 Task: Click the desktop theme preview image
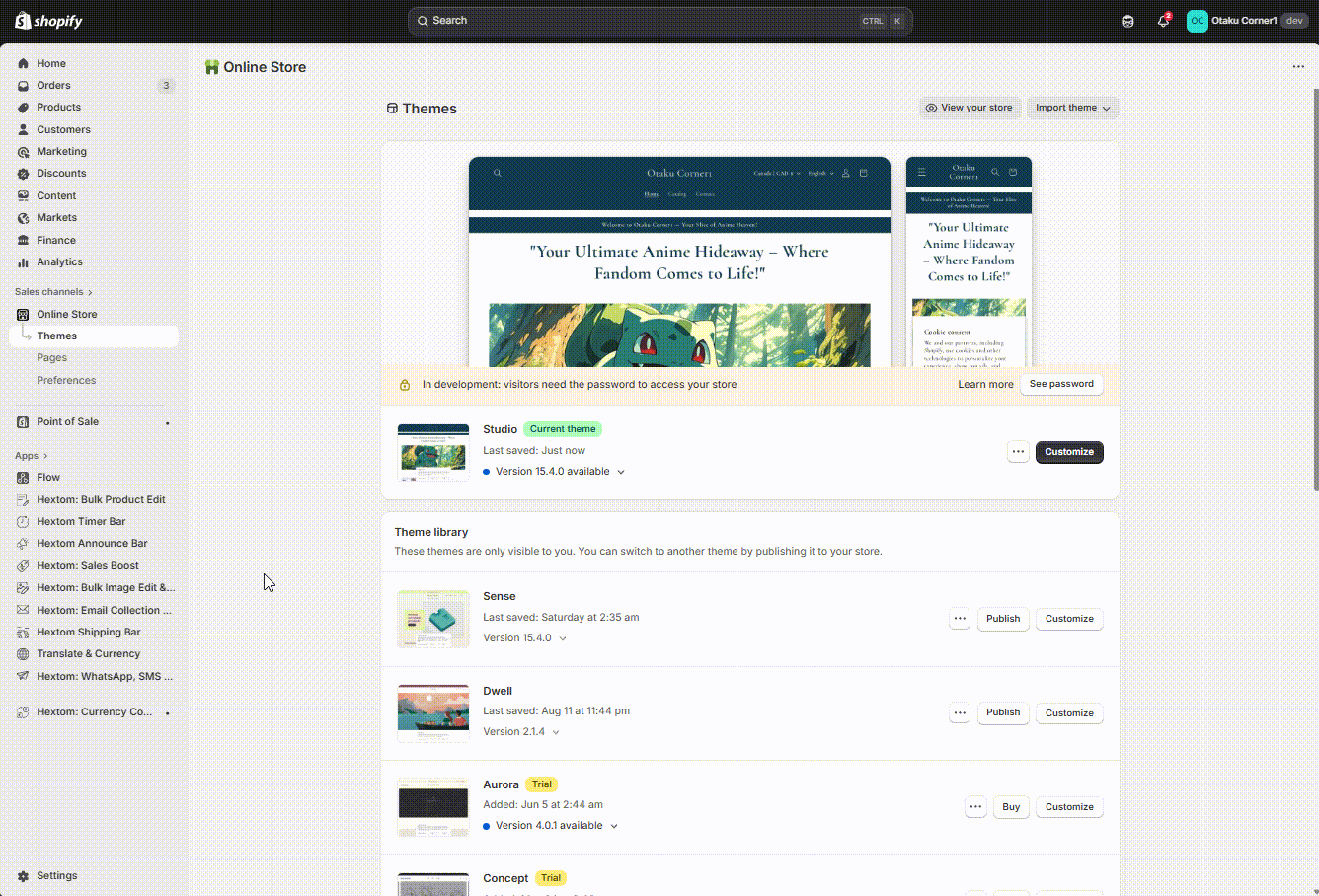[x=679, y=261]
